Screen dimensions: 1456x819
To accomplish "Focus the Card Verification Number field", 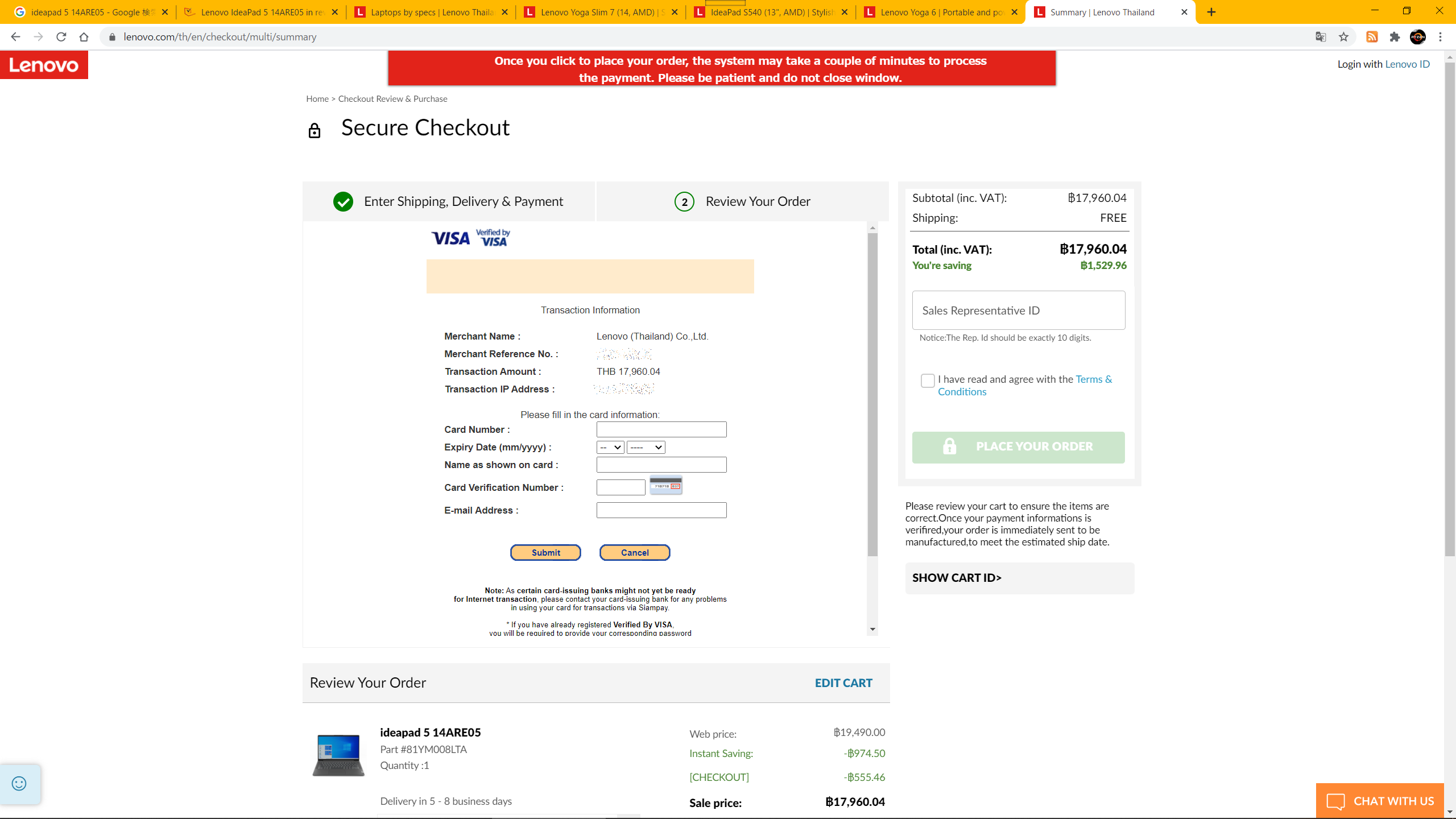I will (x=621, y=487).
